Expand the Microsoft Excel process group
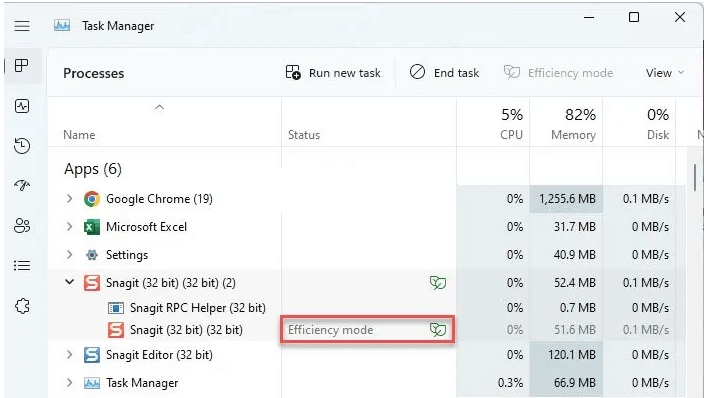 tap(69, 227)
